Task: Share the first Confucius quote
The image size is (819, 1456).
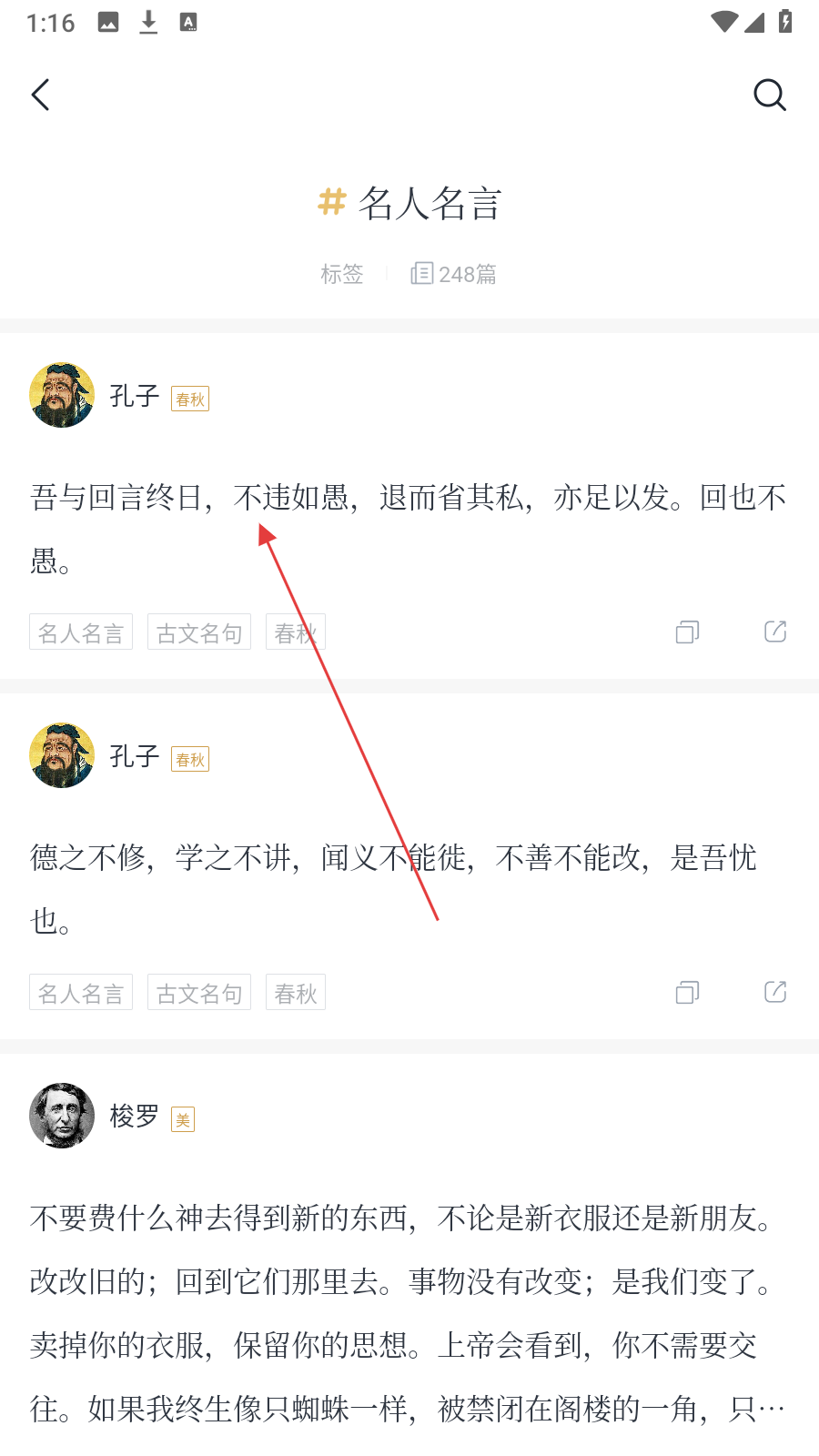Action: 775,632
